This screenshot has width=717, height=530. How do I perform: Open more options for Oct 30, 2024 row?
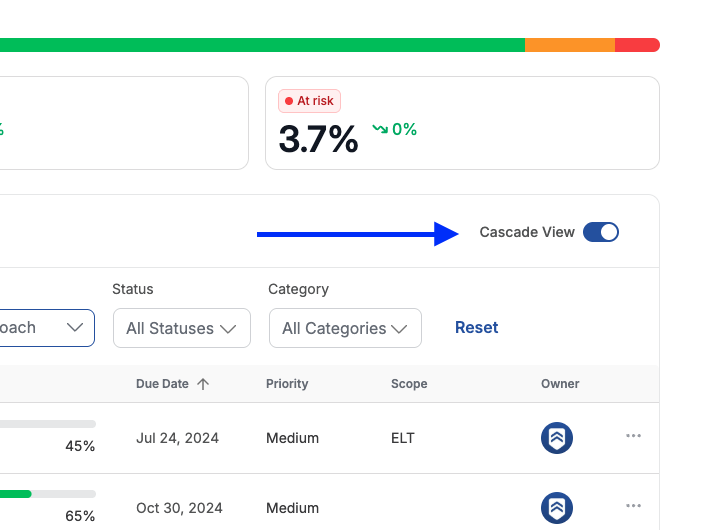(x=633, y=506)
